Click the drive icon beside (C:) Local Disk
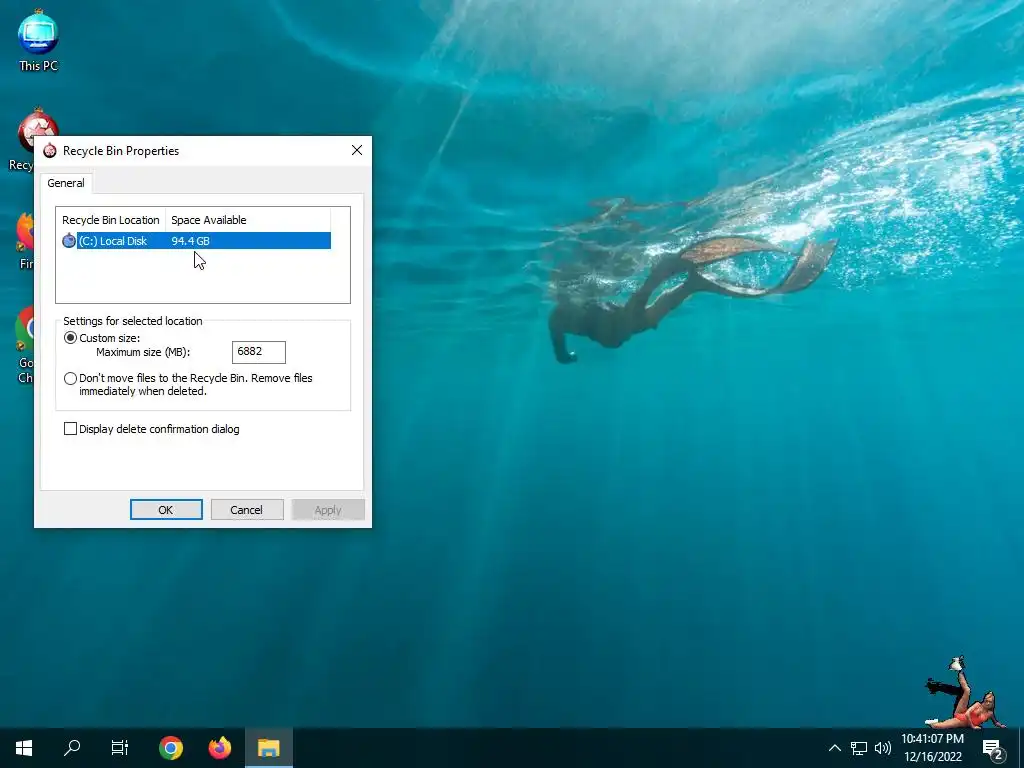Screen dimensions: 1024x768 69,240
